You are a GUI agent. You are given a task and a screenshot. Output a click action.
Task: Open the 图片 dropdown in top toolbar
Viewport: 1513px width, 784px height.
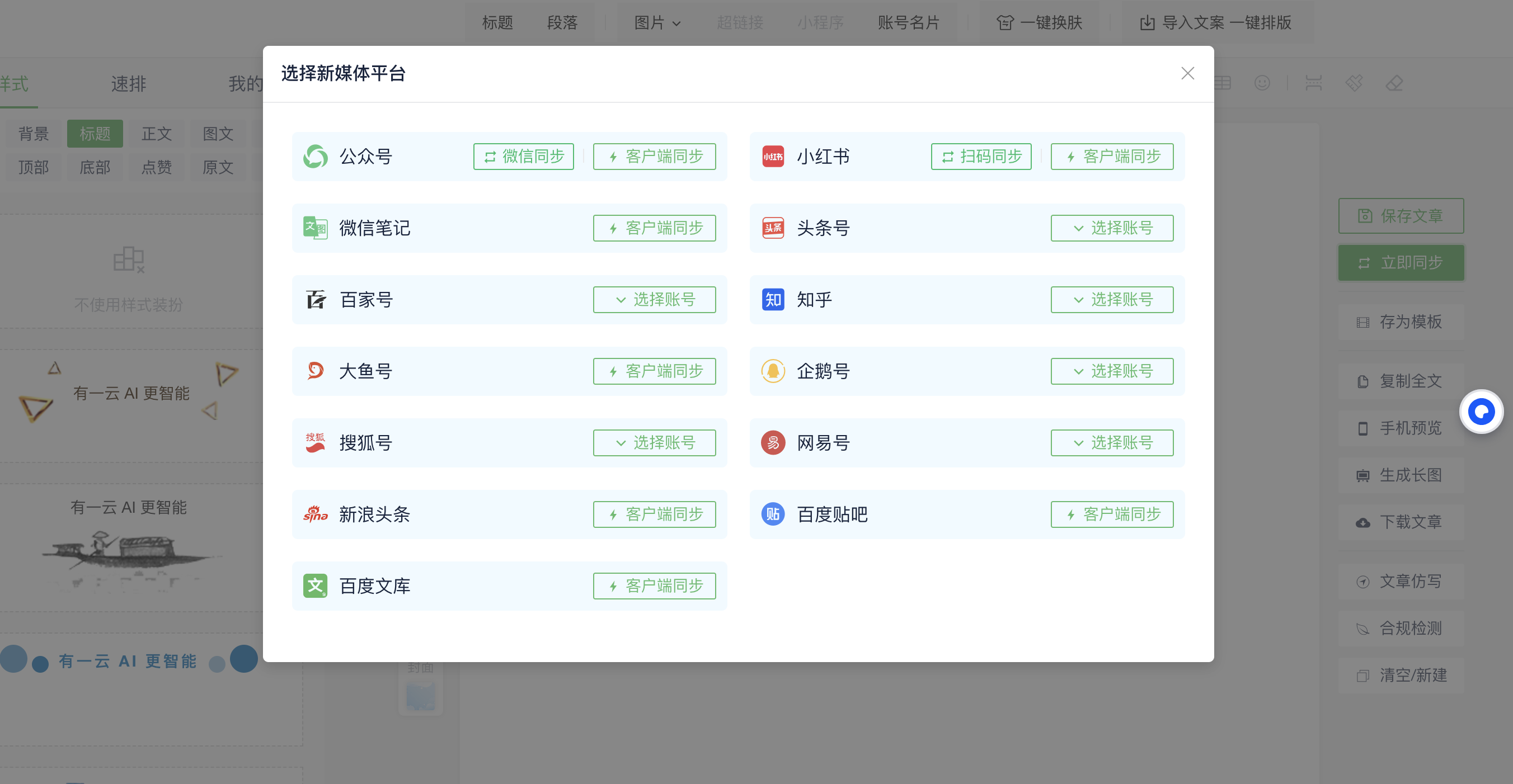[657, 23]
